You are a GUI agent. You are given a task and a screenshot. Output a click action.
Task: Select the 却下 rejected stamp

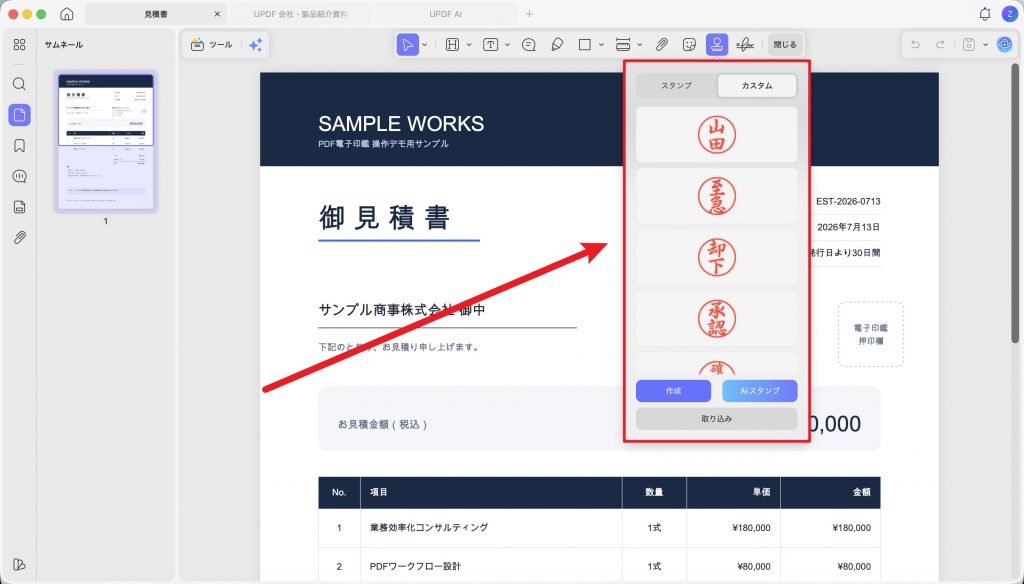(716, 257)
